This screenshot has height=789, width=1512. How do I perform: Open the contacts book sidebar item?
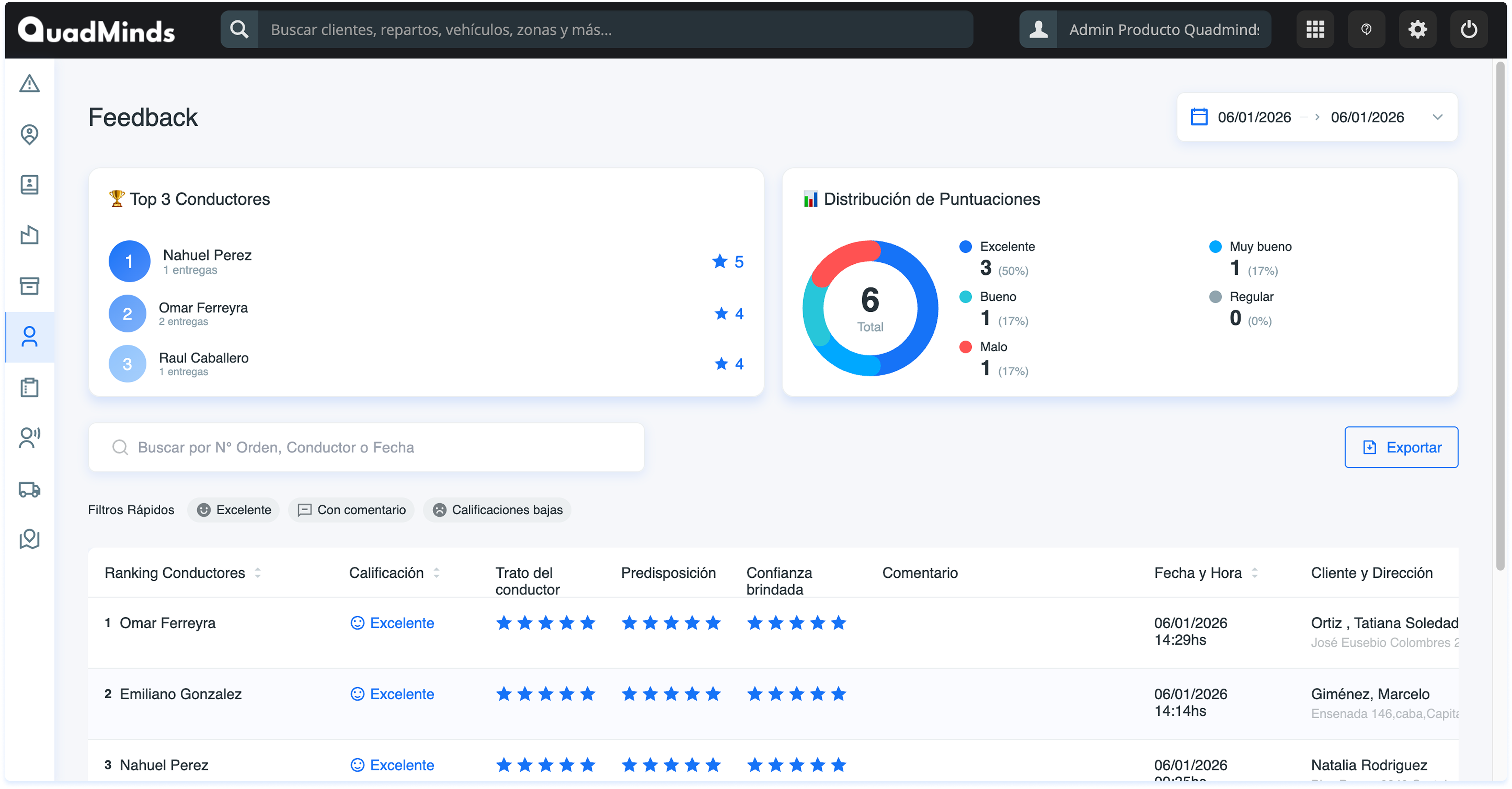[29, 185]
